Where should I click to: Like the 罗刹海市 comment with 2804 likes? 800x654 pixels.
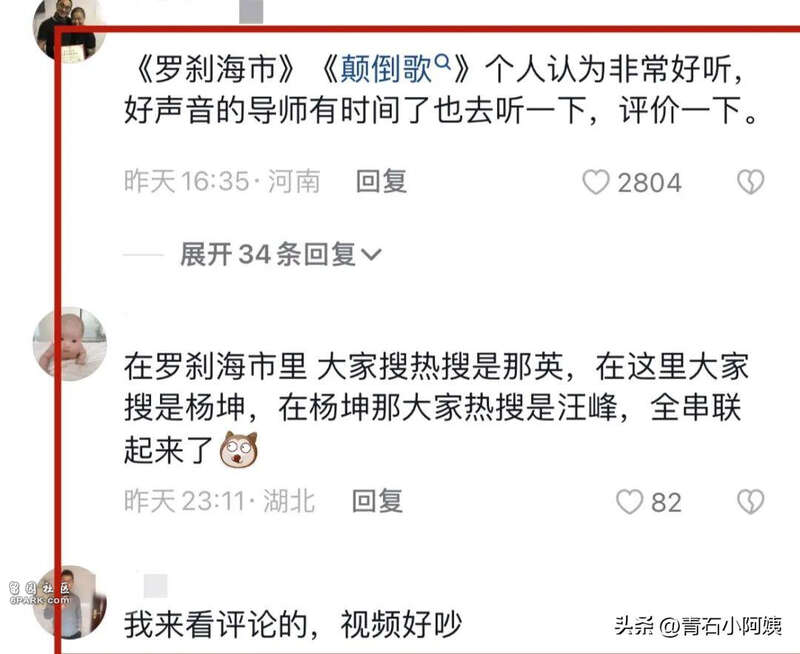596,182
